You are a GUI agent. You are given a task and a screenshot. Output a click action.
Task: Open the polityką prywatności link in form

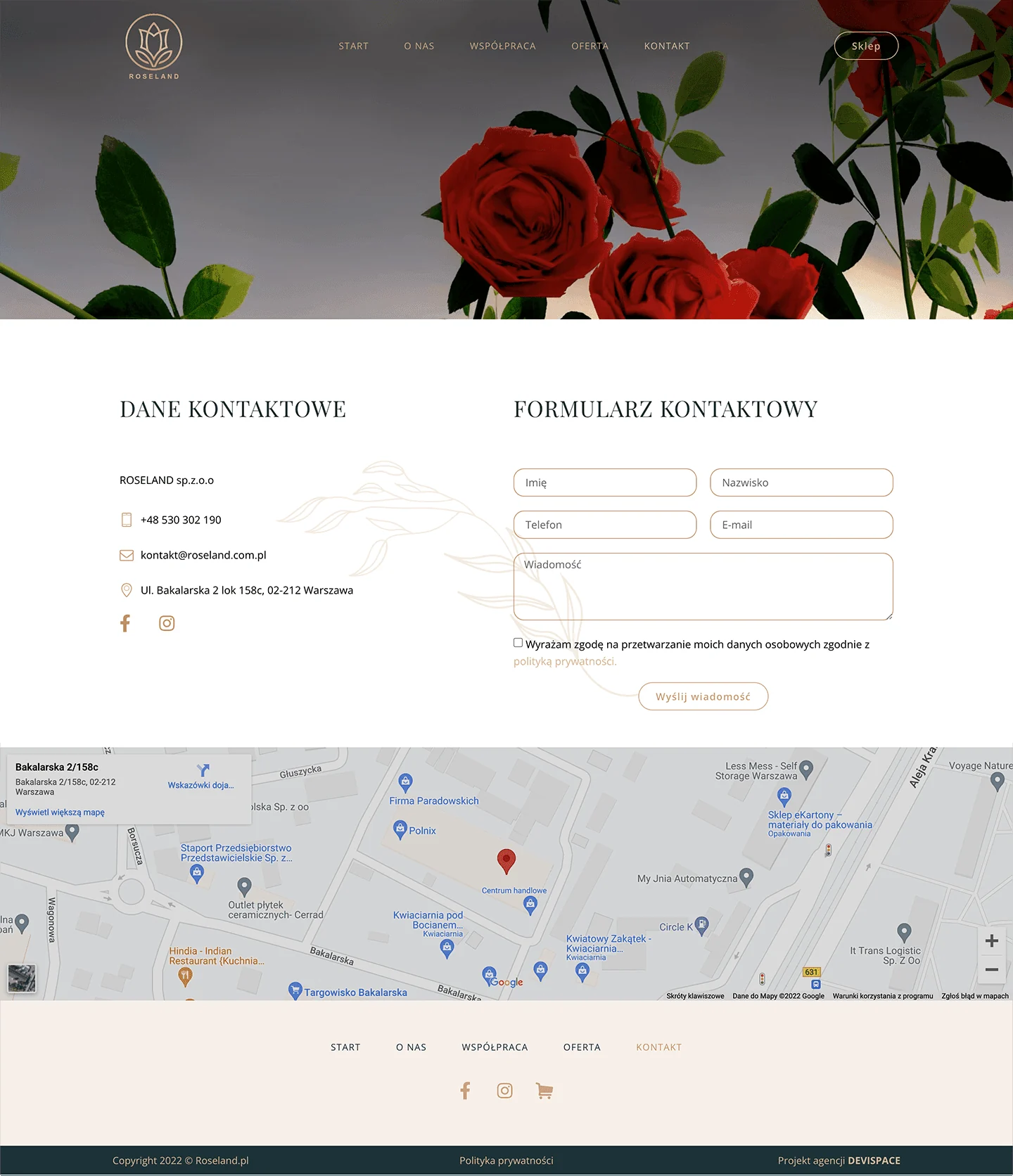(x=565, y=661)
